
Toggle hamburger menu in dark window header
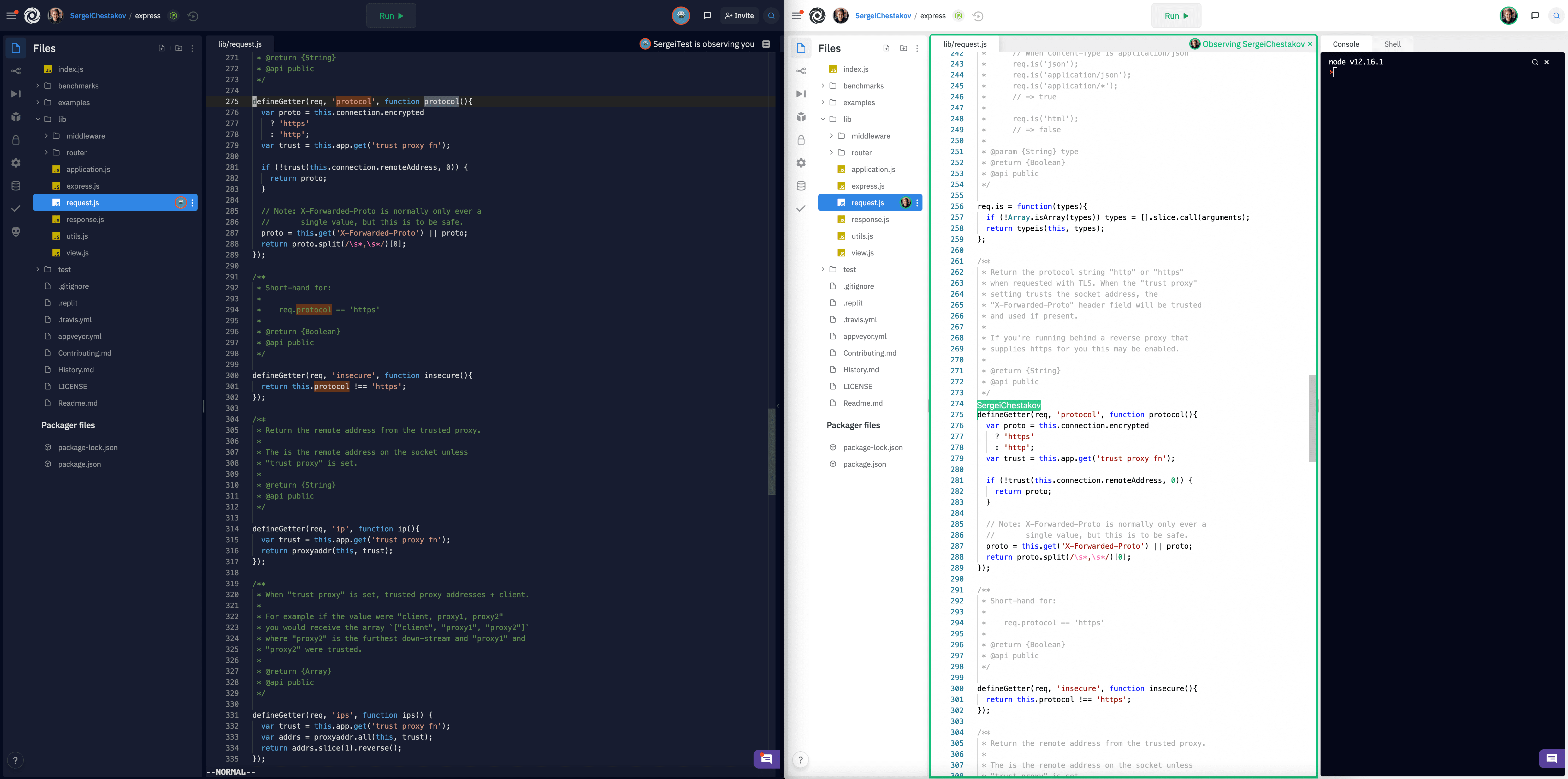[11, 16]
